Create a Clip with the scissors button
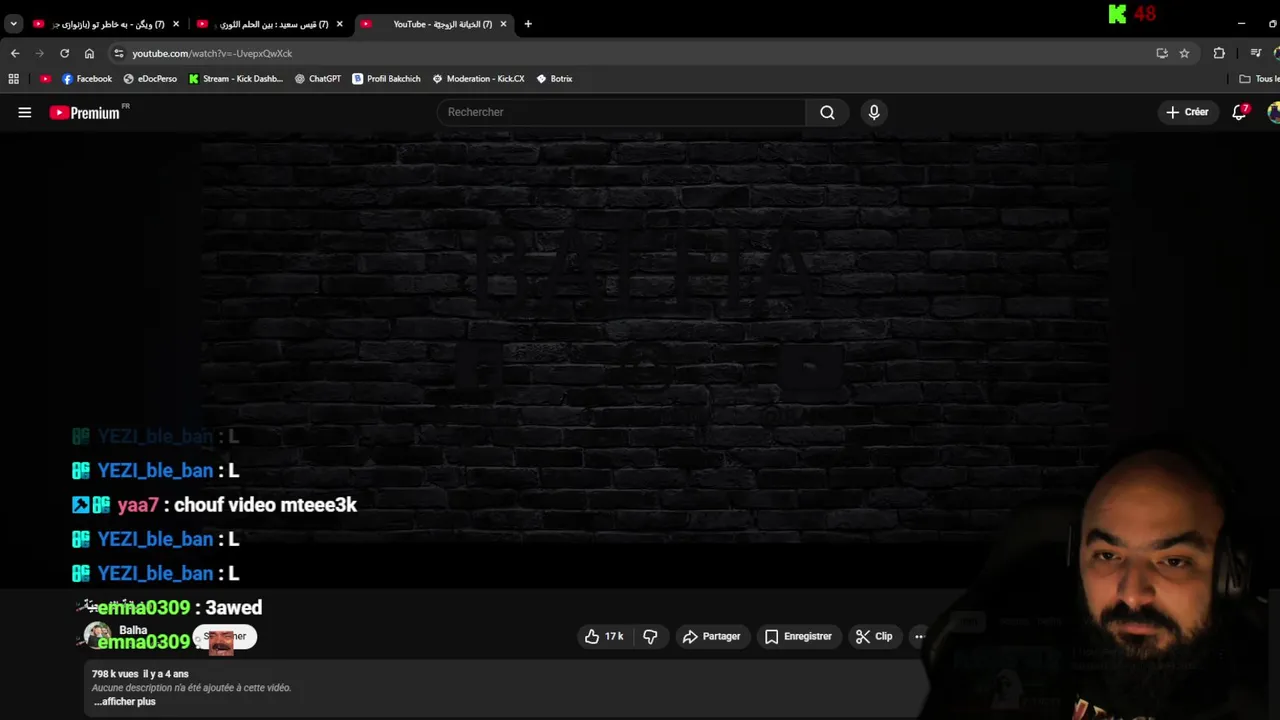1280x720 pixels. click(x=874, y=636)
